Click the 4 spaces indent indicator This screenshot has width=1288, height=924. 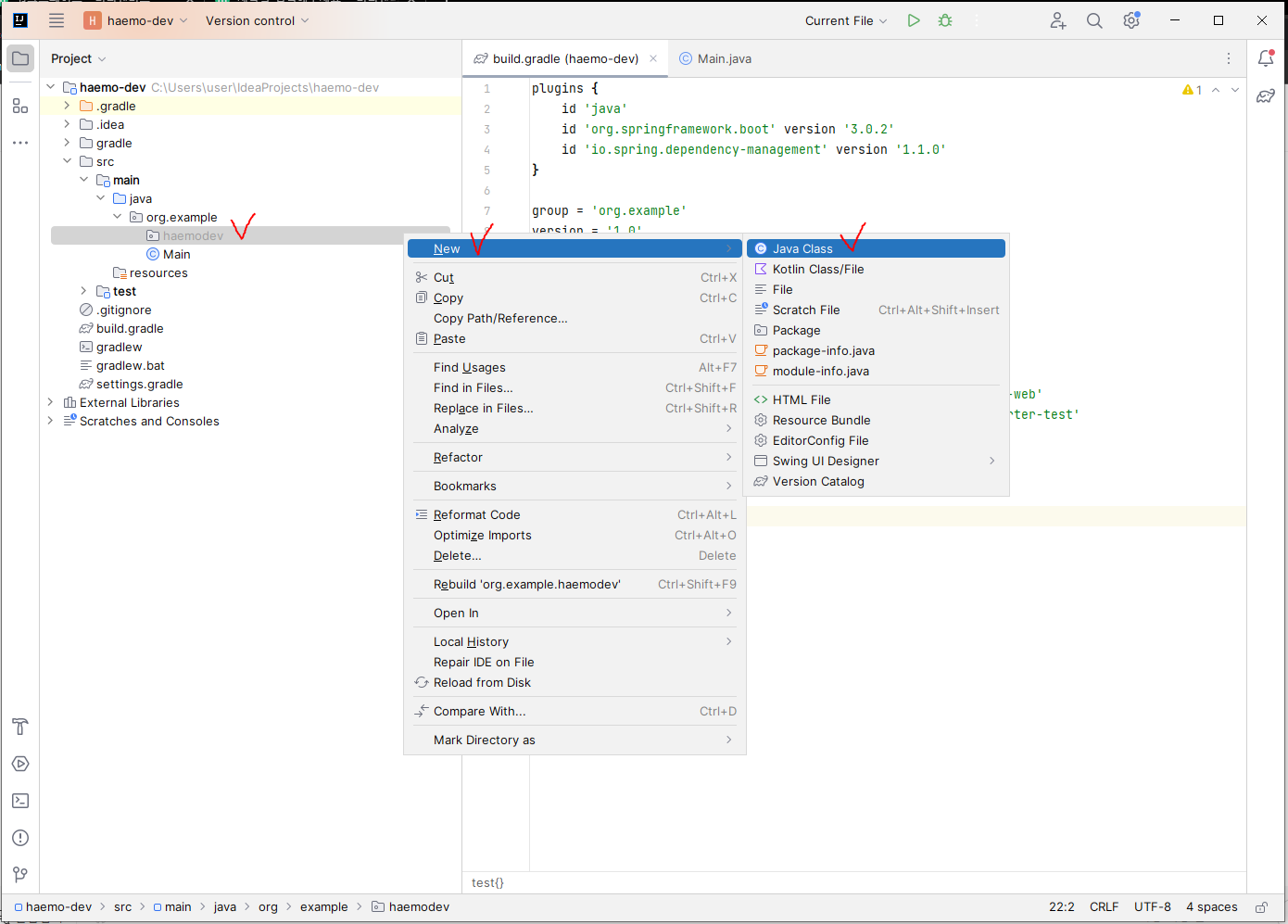[x=1211, y=907]
